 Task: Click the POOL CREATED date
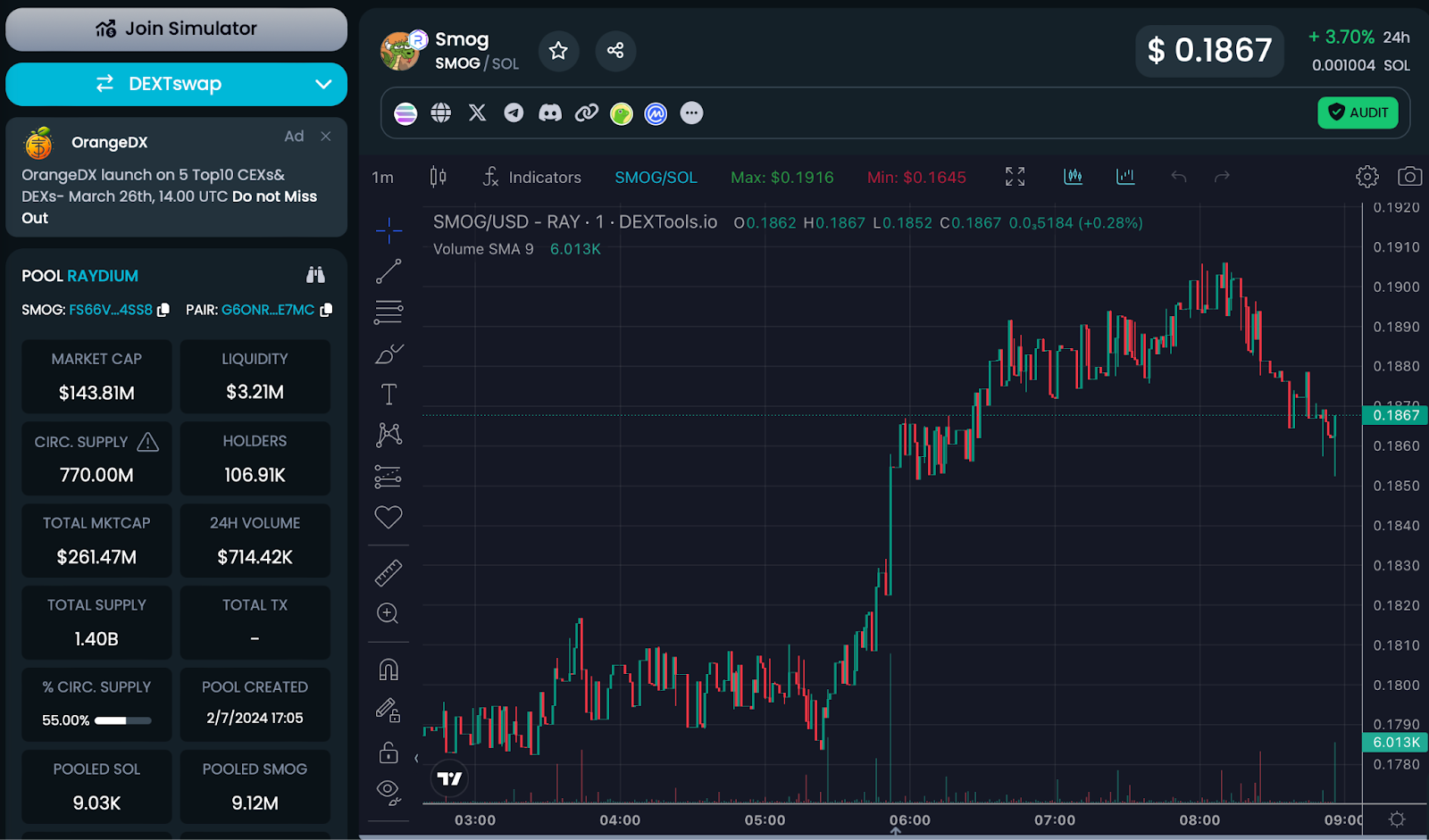pos(255,718)
